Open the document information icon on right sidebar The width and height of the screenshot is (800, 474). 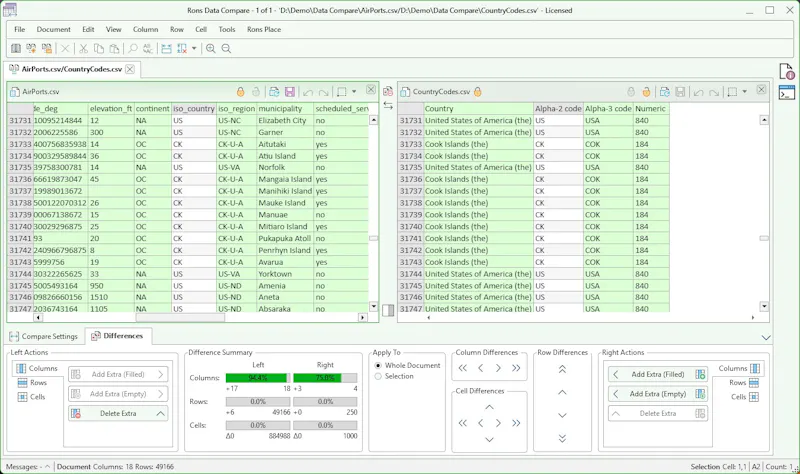coord(786,71)
